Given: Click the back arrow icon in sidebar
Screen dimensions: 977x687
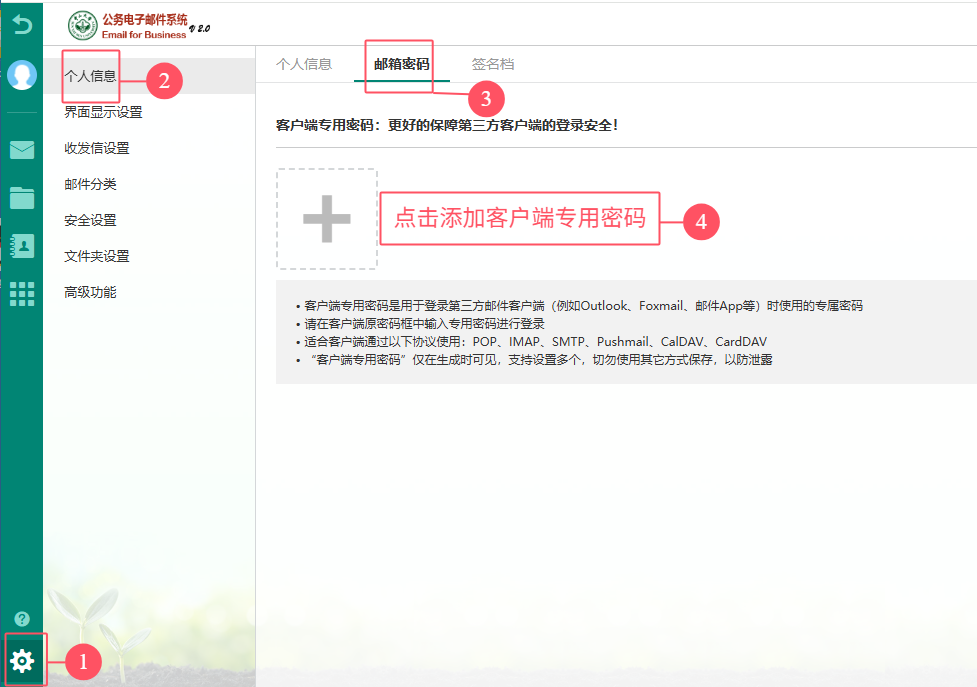Looking at the screenshot, I should (21, 24).
